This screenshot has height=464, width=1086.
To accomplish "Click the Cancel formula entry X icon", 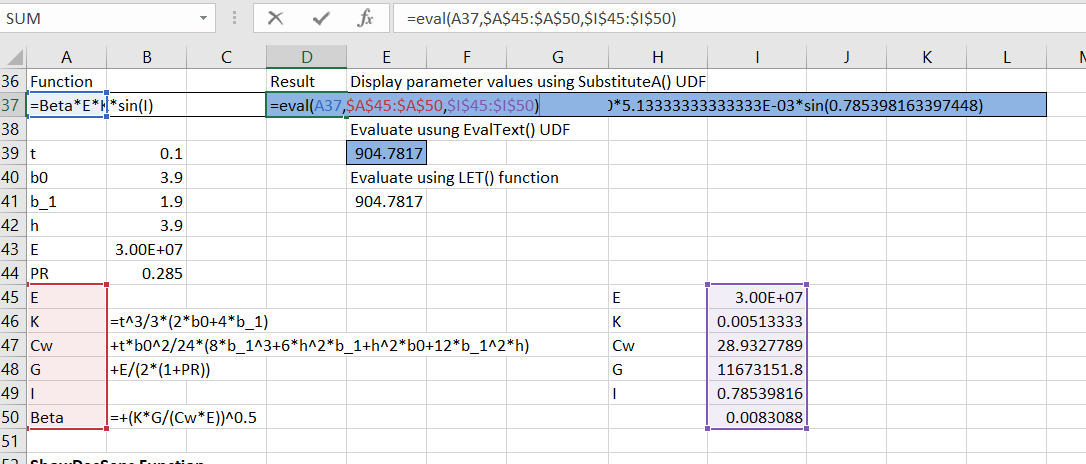I will (276, 18).
